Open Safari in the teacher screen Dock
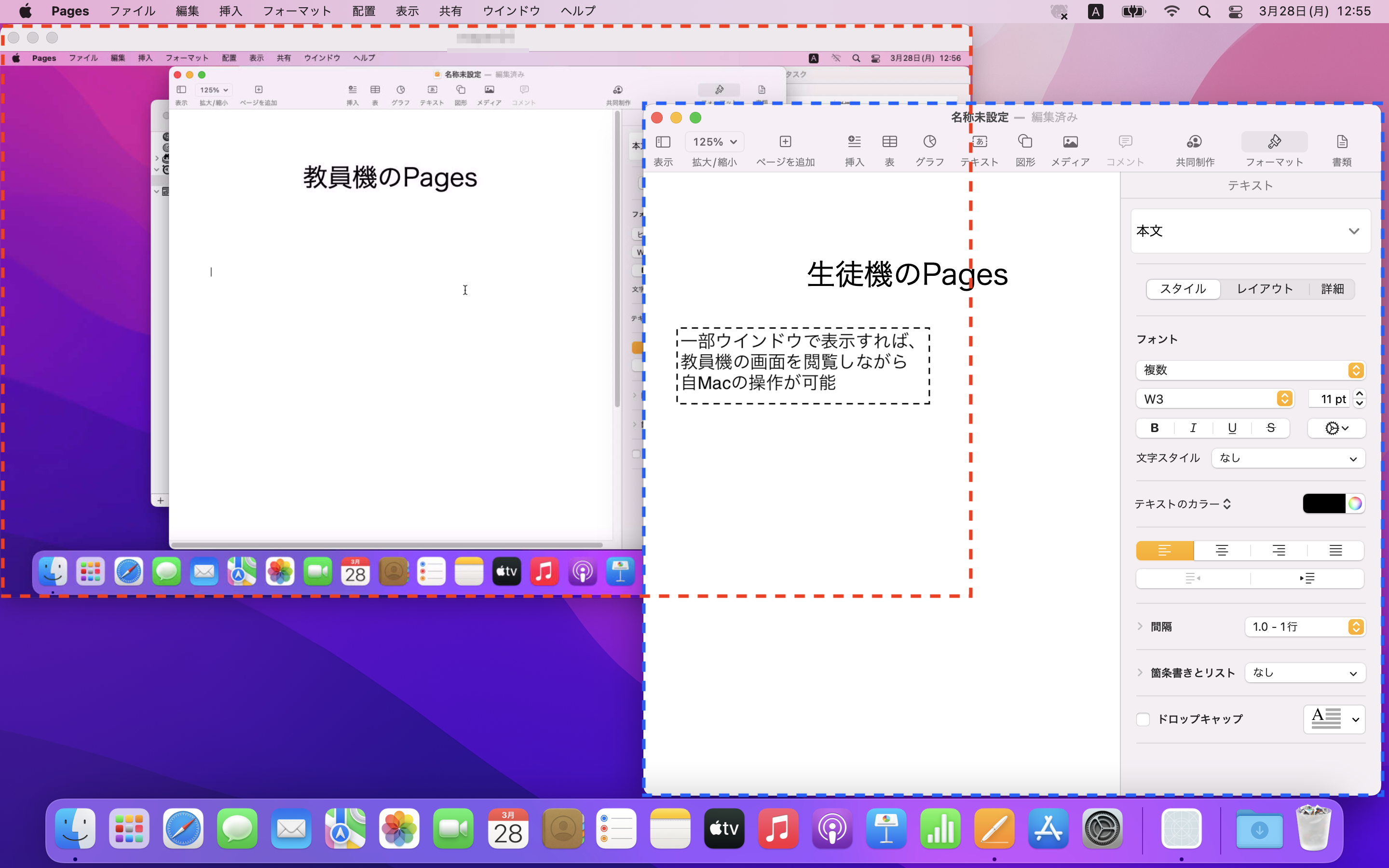Image resolution: width=1389 pixels, height=868 pixels. (129, 572)
